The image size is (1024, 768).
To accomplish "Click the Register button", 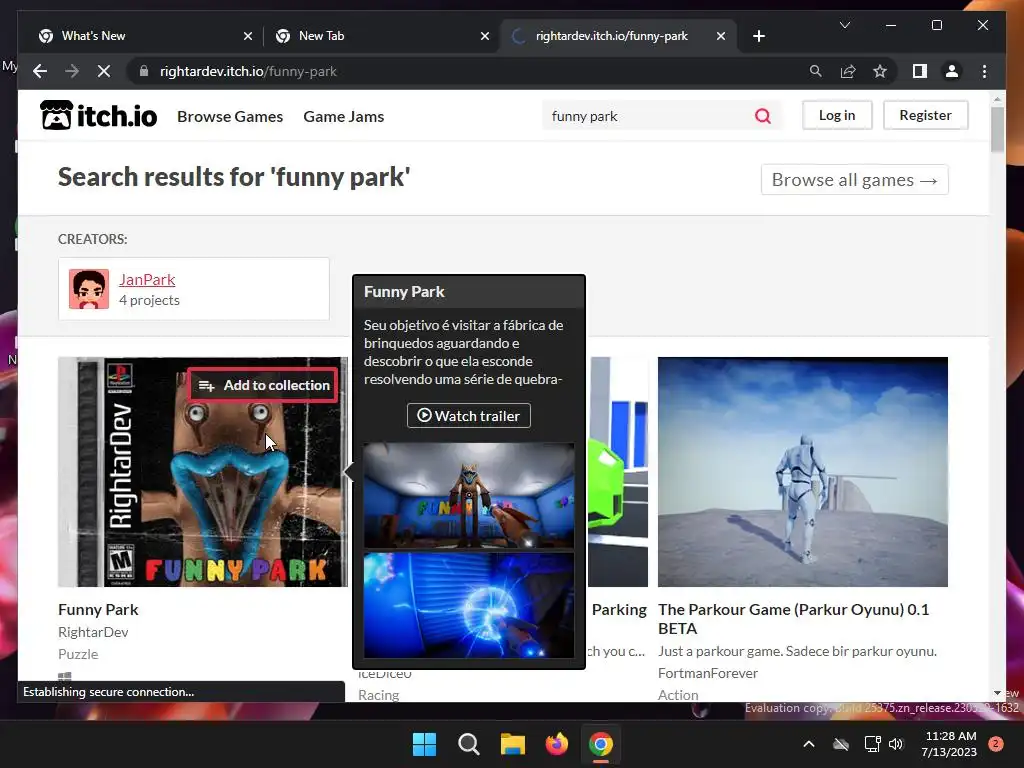I will (925, 115).
